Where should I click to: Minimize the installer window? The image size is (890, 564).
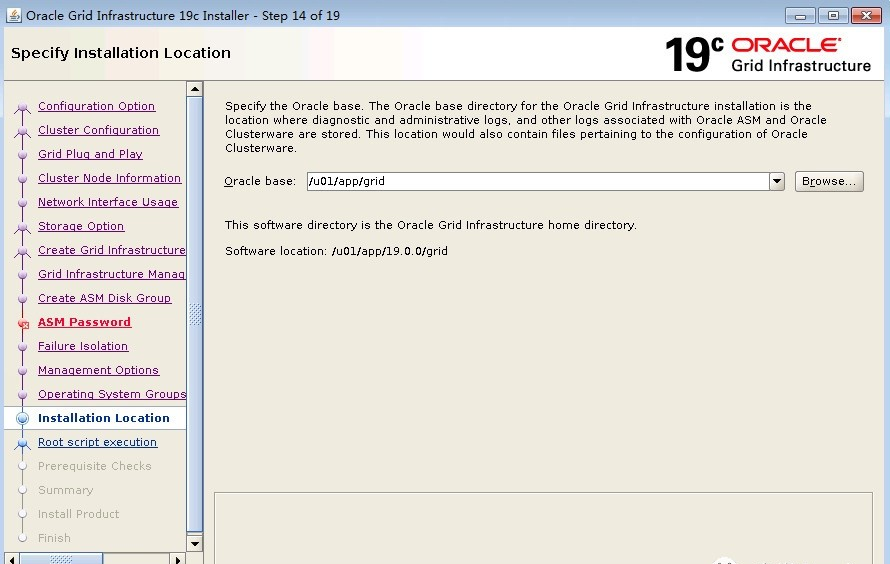point(800,15)
